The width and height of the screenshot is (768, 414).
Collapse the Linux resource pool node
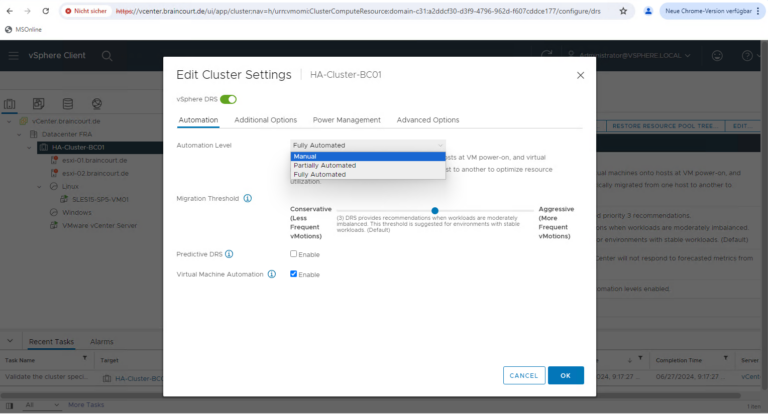point(39,186)
